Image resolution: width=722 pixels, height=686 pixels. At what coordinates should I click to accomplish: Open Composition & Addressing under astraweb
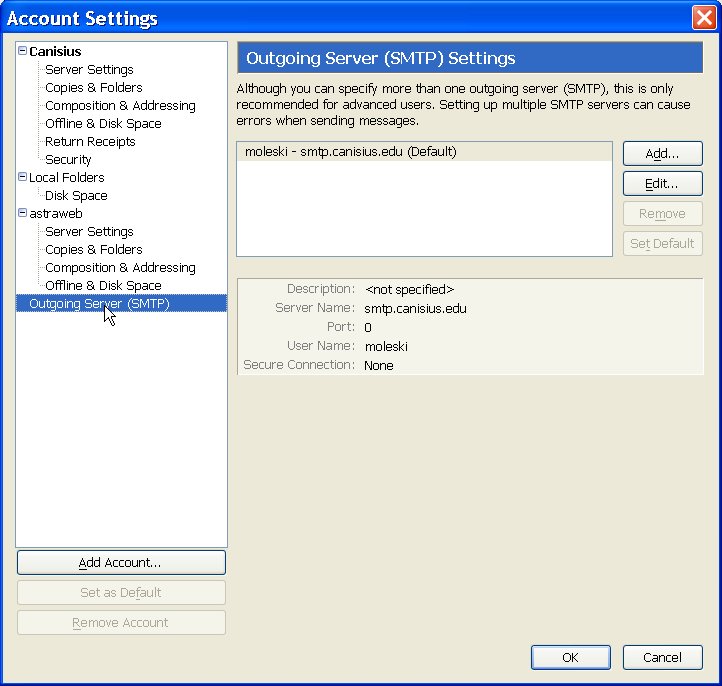(x=120, y=267)
